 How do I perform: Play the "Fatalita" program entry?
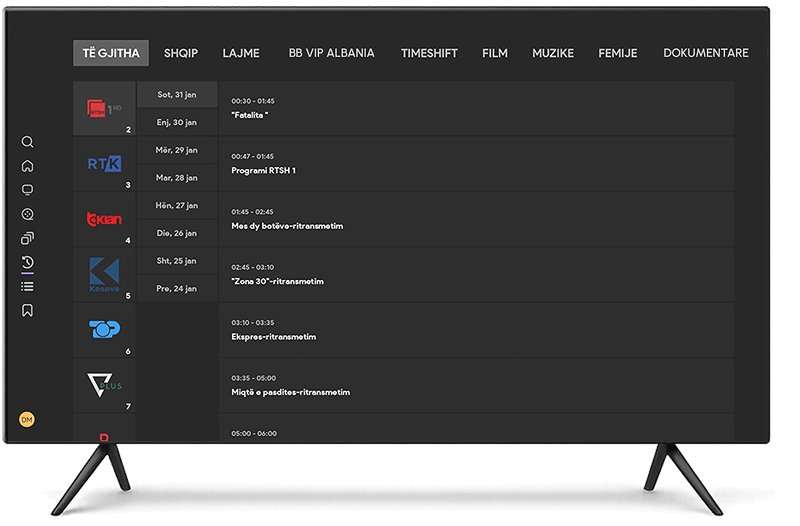pos(476,108)
